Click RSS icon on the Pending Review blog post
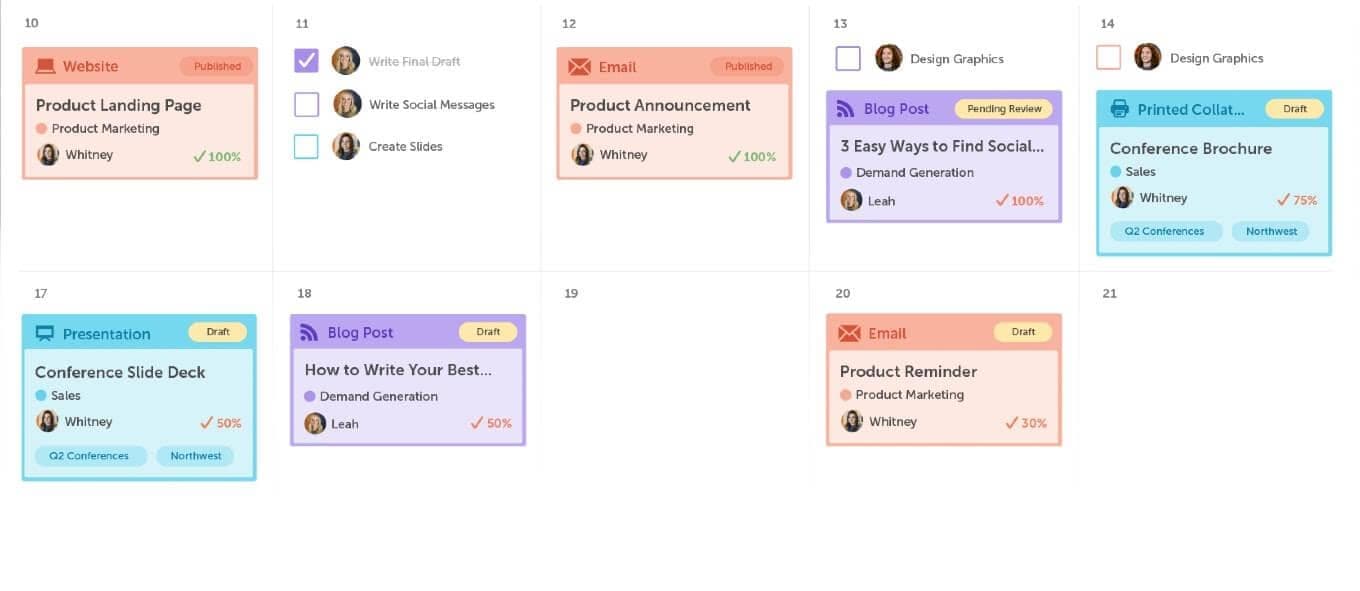 pos(846,109)
